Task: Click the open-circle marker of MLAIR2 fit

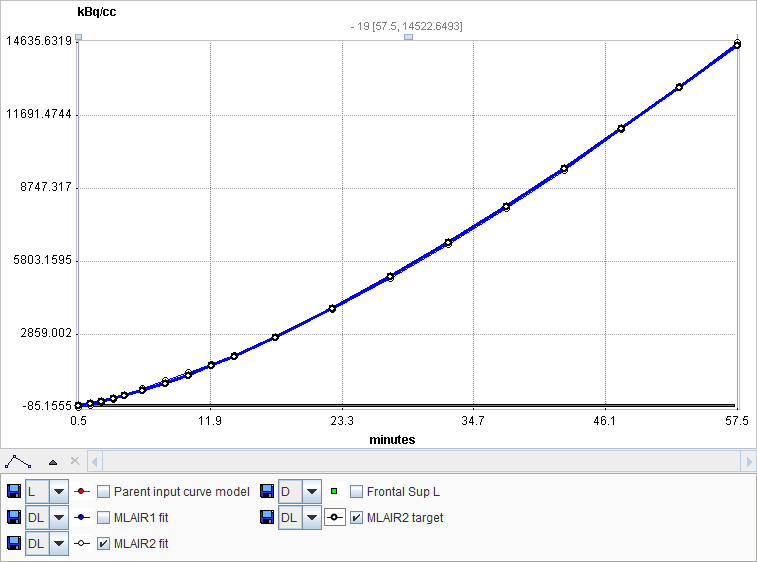Action: tap(82, 544)
